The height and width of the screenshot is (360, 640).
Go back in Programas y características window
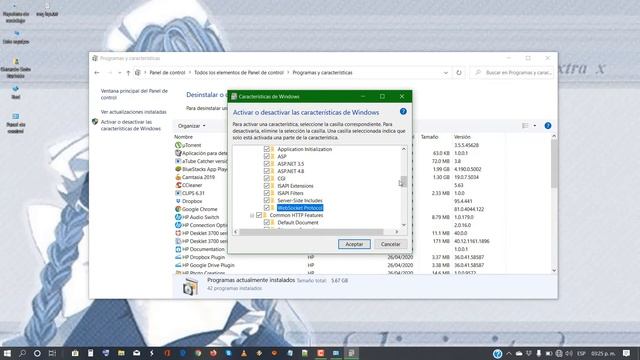click(97, 73)
